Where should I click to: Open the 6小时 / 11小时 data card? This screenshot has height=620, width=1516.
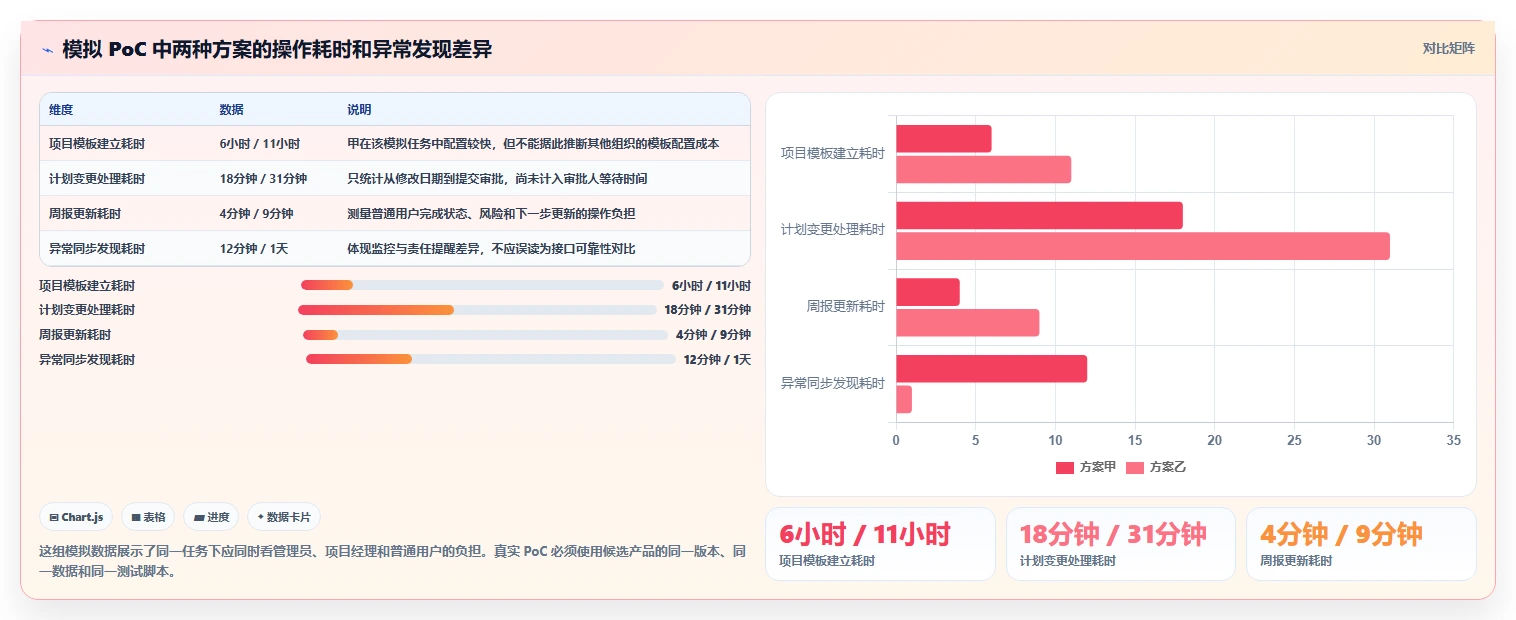point(880,544)
